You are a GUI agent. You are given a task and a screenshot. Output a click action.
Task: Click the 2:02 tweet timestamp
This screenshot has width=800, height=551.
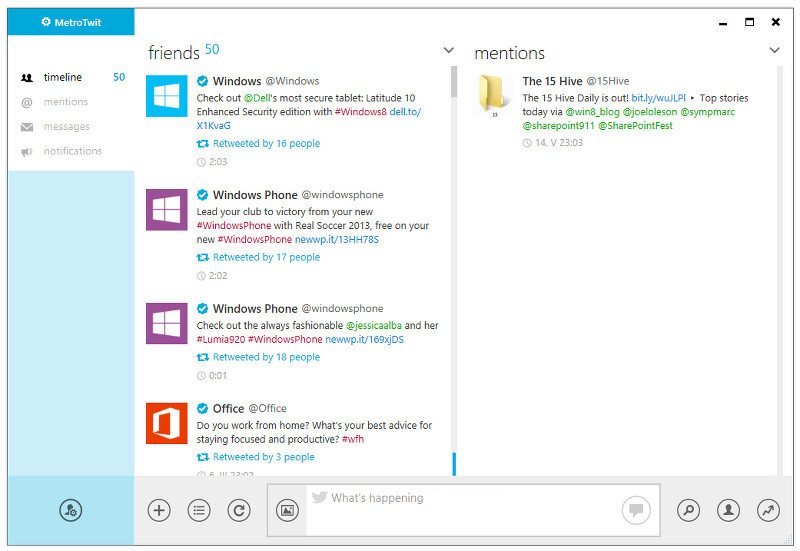(x=218, y=276)
